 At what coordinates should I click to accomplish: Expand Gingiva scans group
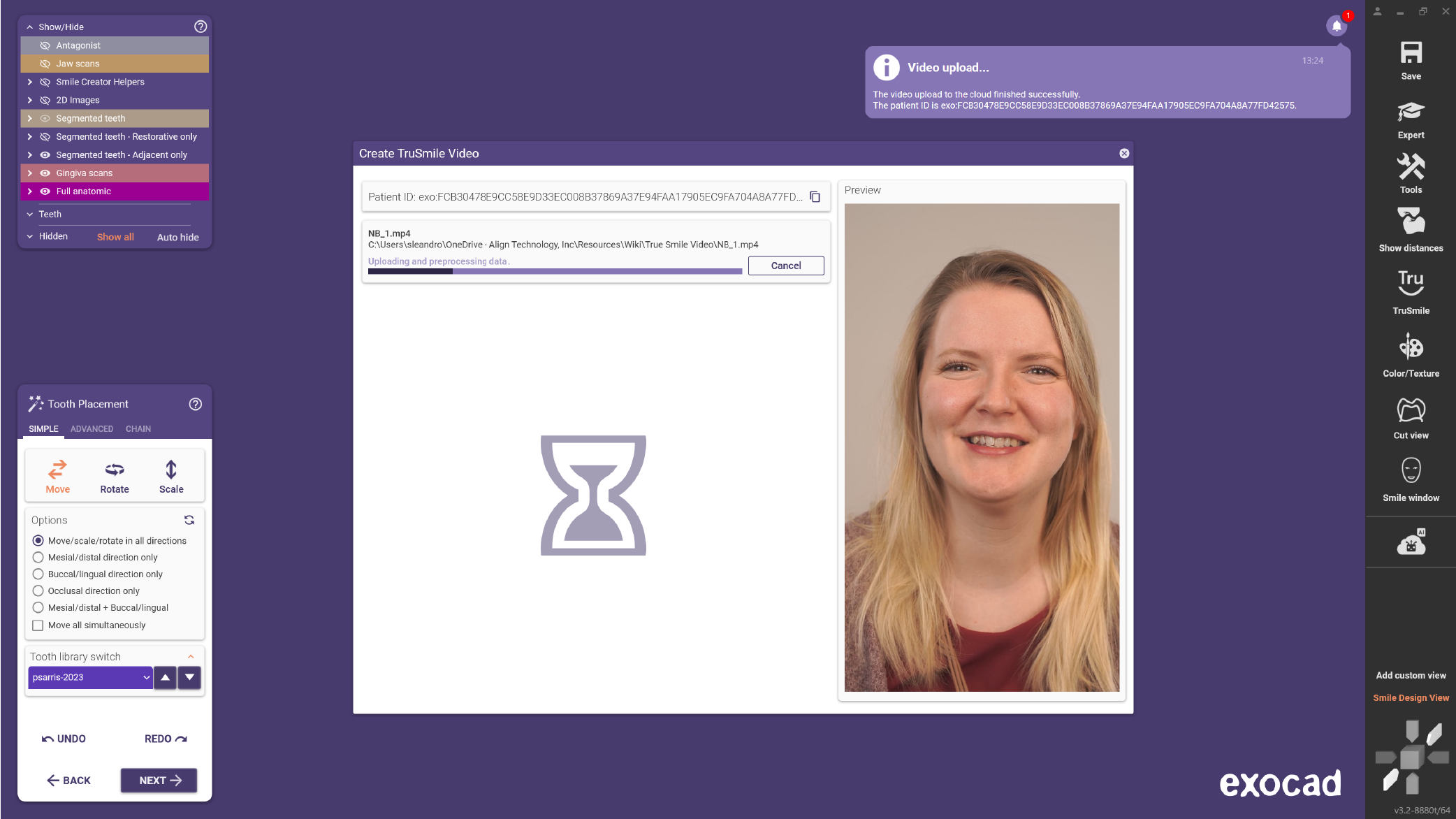click(x=29, y=173)
